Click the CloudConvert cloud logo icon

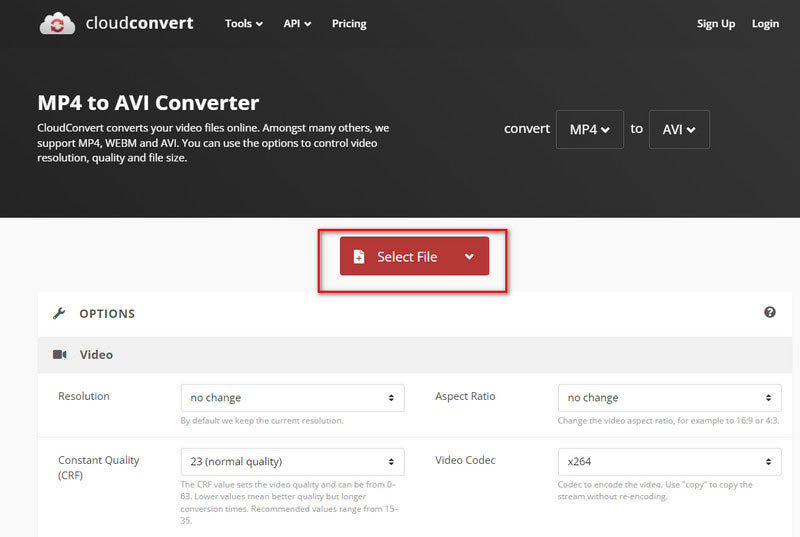[x=57, y=23]
